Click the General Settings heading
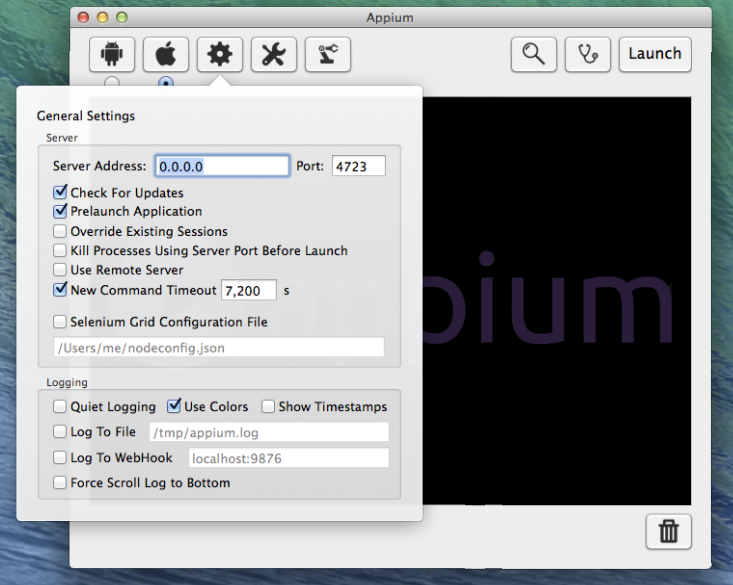This screenshot has height=585, width=733. click(86, 116)
